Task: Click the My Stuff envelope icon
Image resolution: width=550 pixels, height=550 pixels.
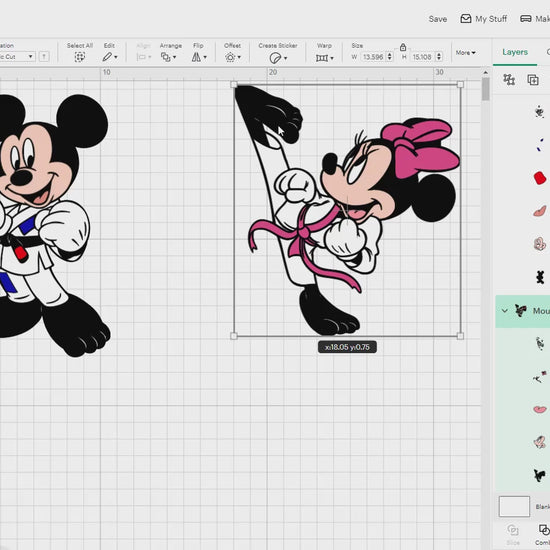Action: coord(465,19)
